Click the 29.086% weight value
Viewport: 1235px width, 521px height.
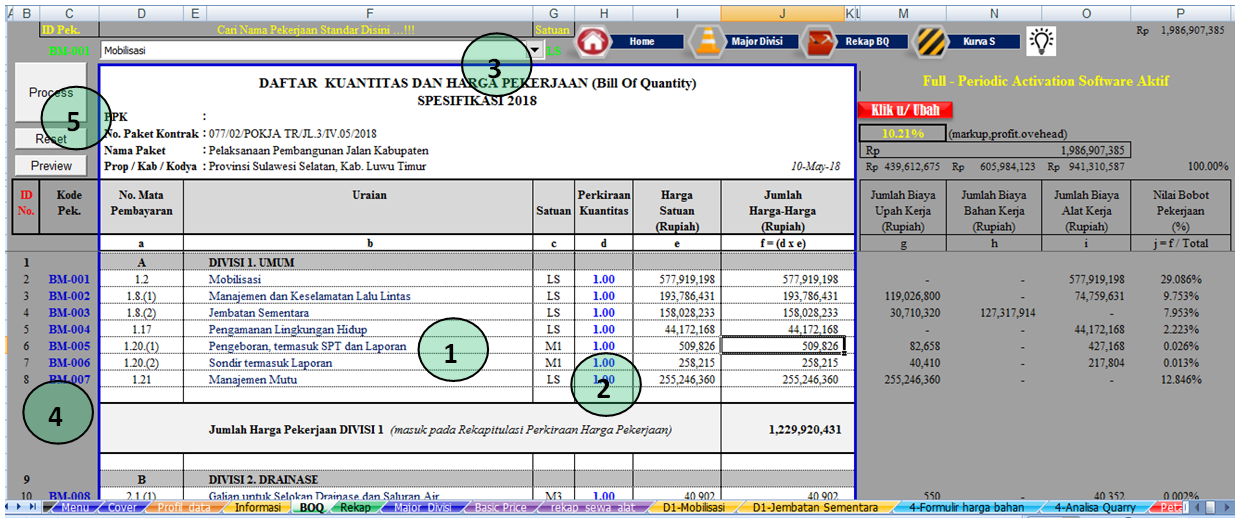(x=1179, y=279)
